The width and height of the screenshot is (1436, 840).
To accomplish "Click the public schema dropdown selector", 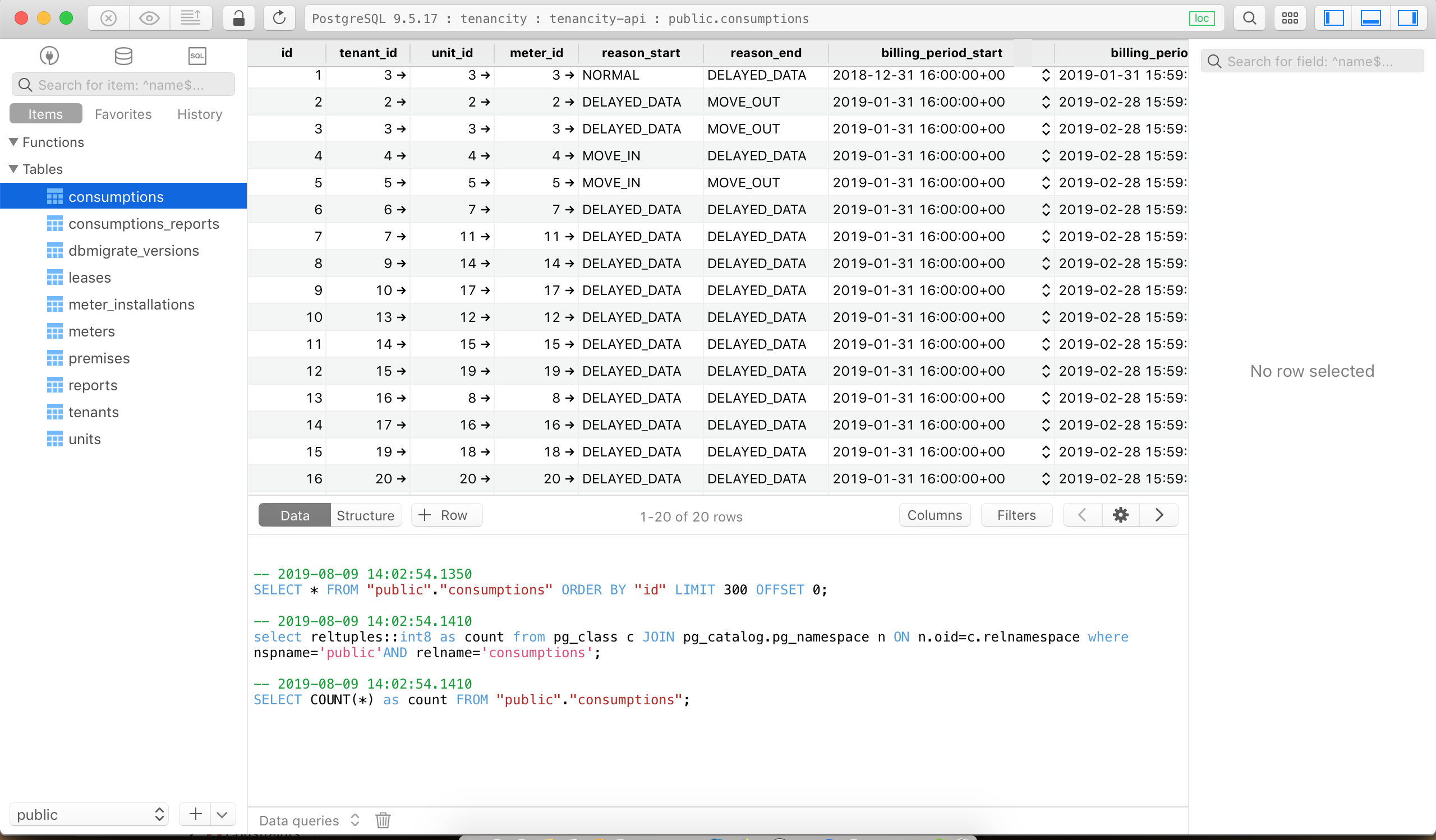I will tap(89, 814).
